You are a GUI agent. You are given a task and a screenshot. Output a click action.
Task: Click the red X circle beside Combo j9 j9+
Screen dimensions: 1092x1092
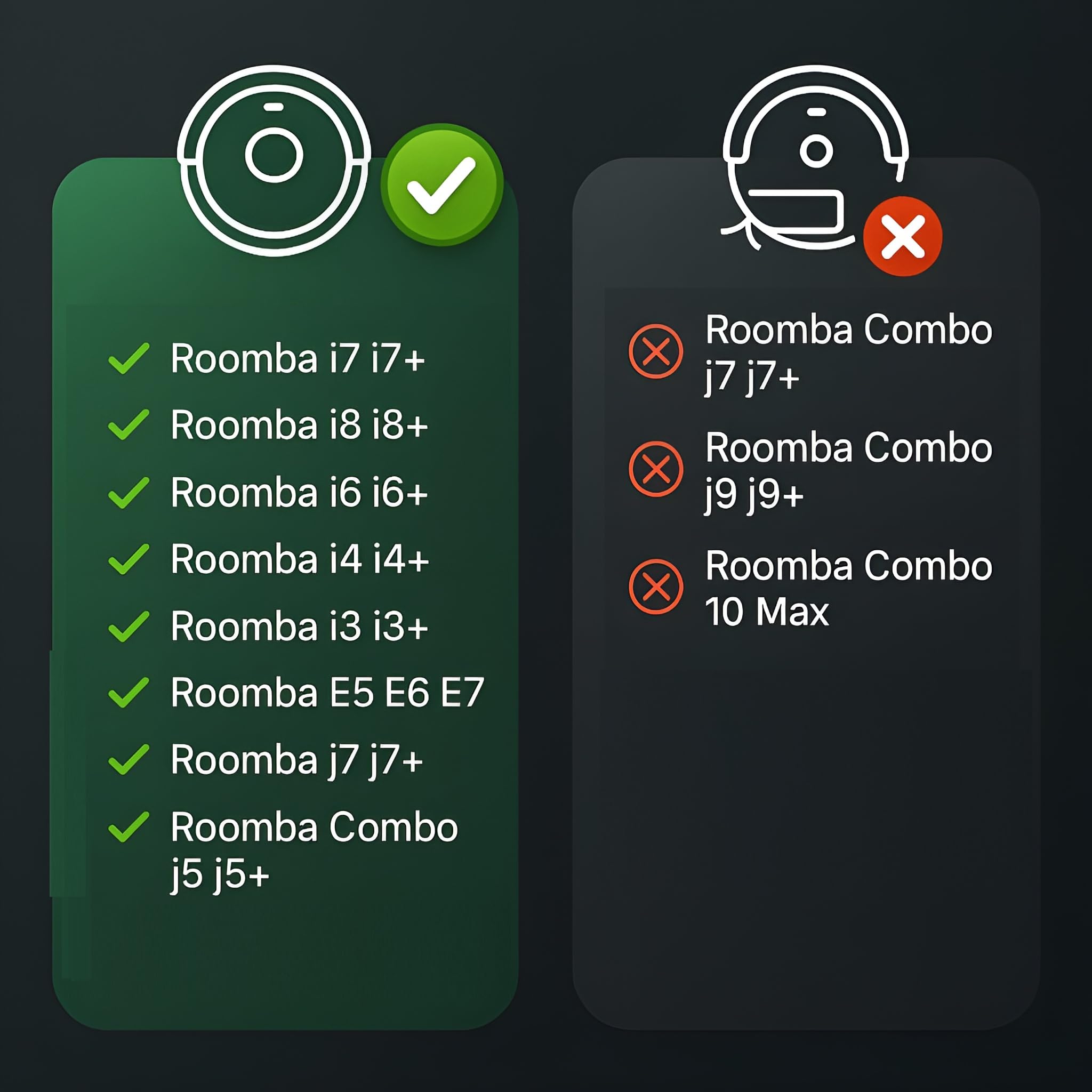click(656, 469)
